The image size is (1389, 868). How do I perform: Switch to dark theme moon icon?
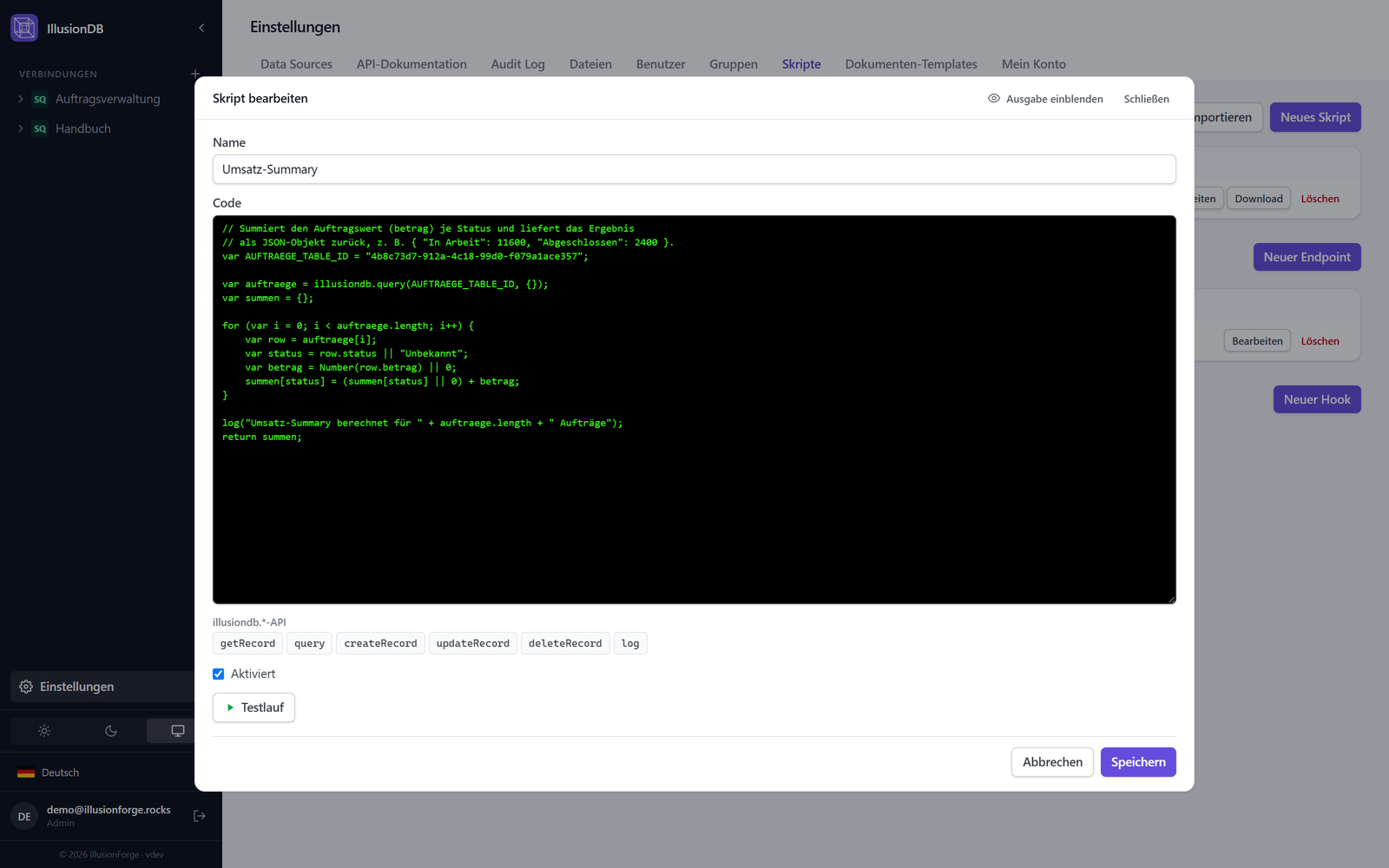click(111, 731)
